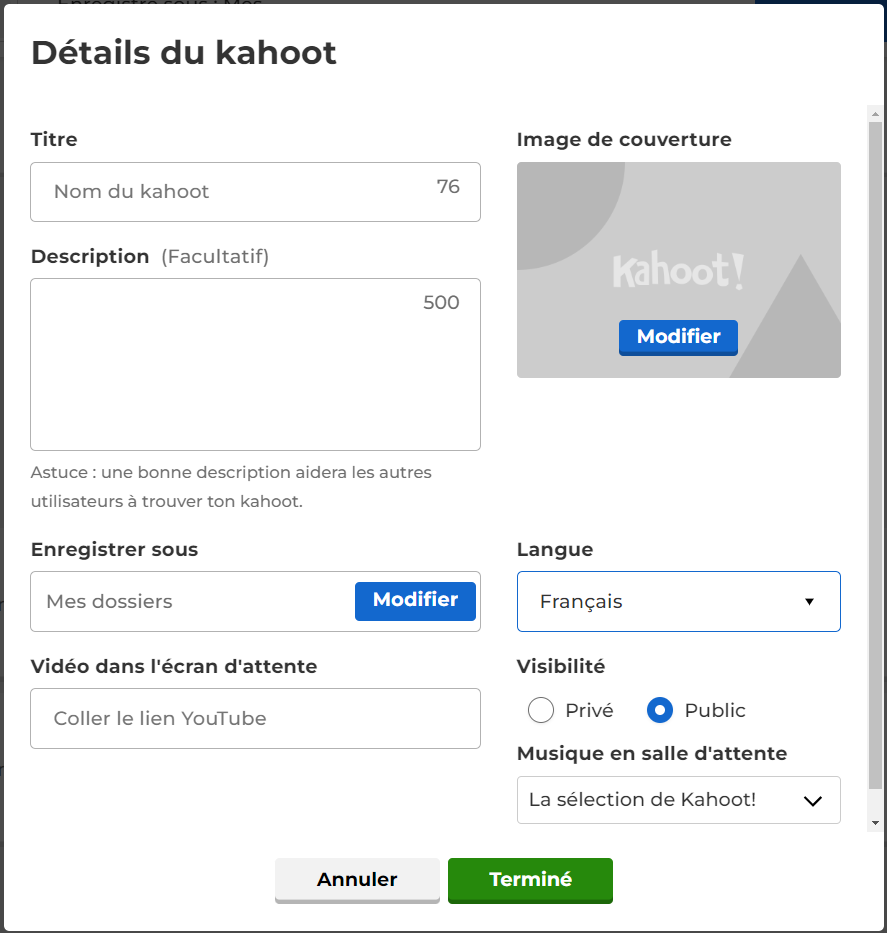Click the dialog's vertical scrollbar thumb

875,455
